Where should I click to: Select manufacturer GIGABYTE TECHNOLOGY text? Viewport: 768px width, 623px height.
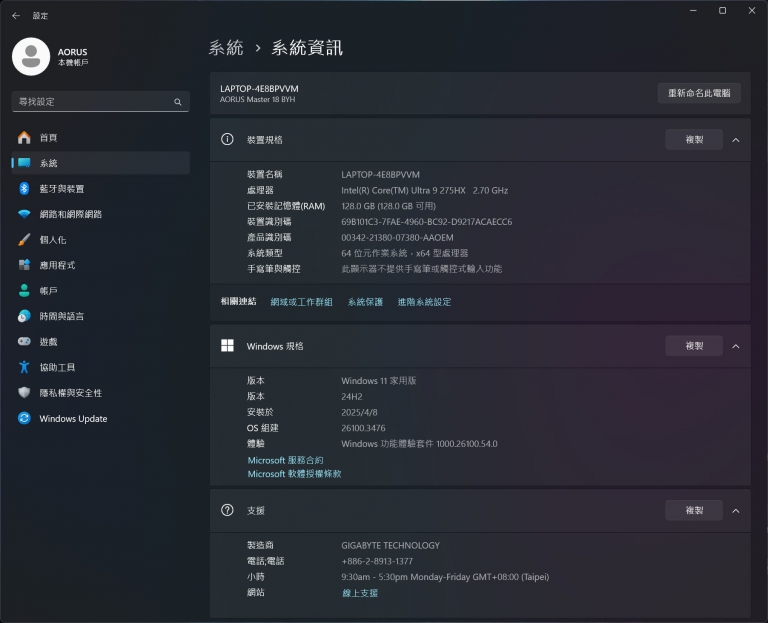coord(390,545)
